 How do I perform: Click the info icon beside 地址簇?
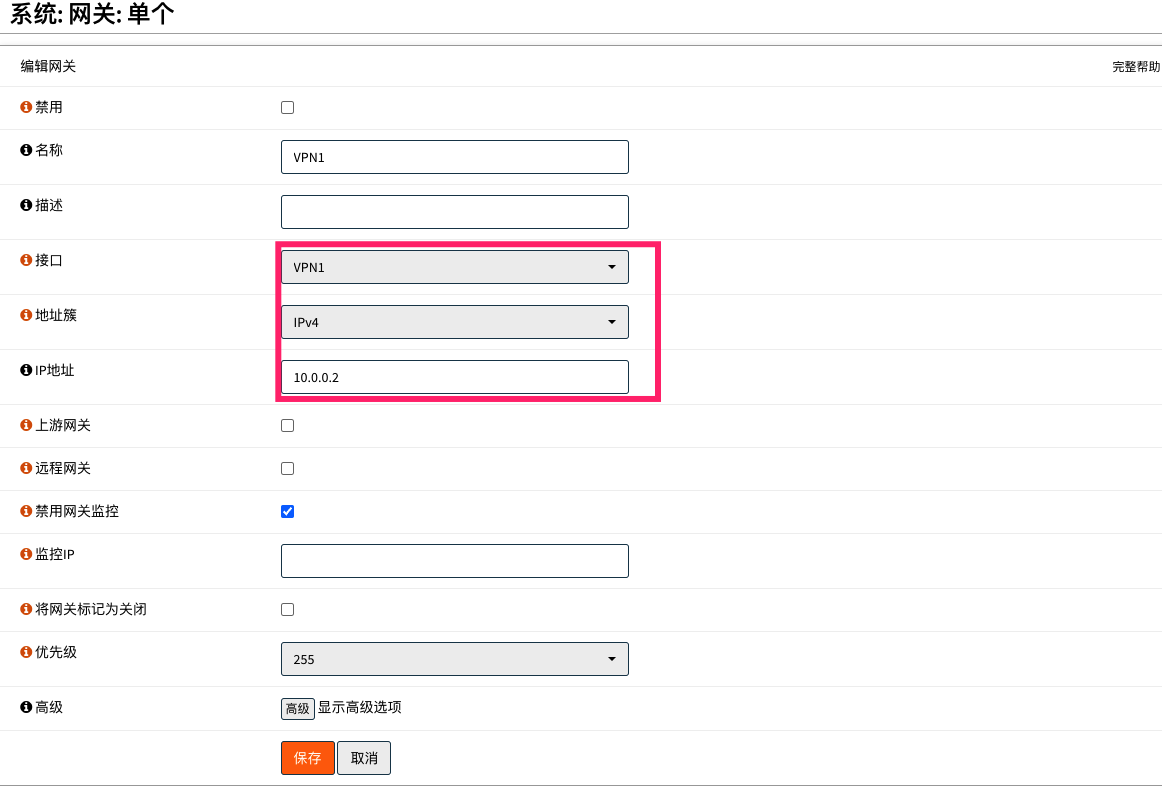(26, 315)
